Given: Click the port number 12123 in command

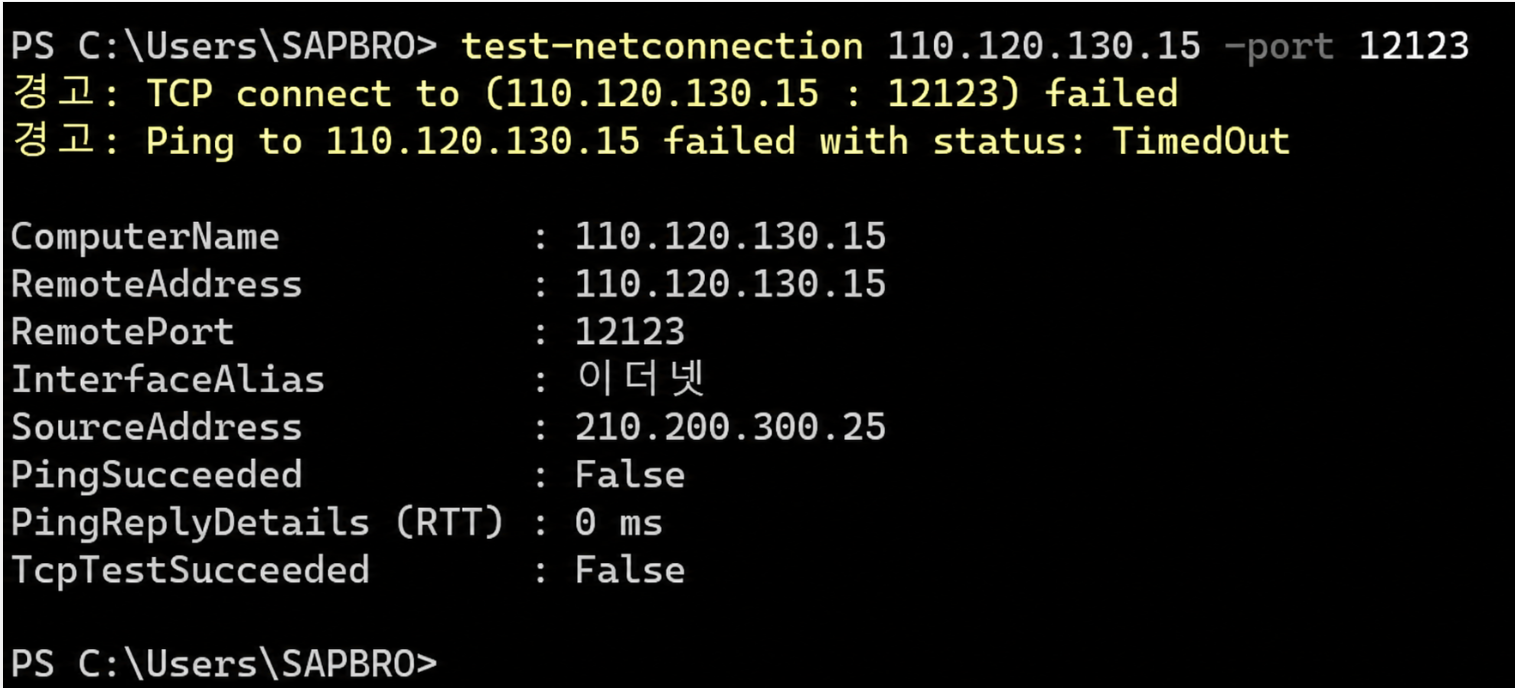Looking at the screenshot, I should coord(1414,47).
